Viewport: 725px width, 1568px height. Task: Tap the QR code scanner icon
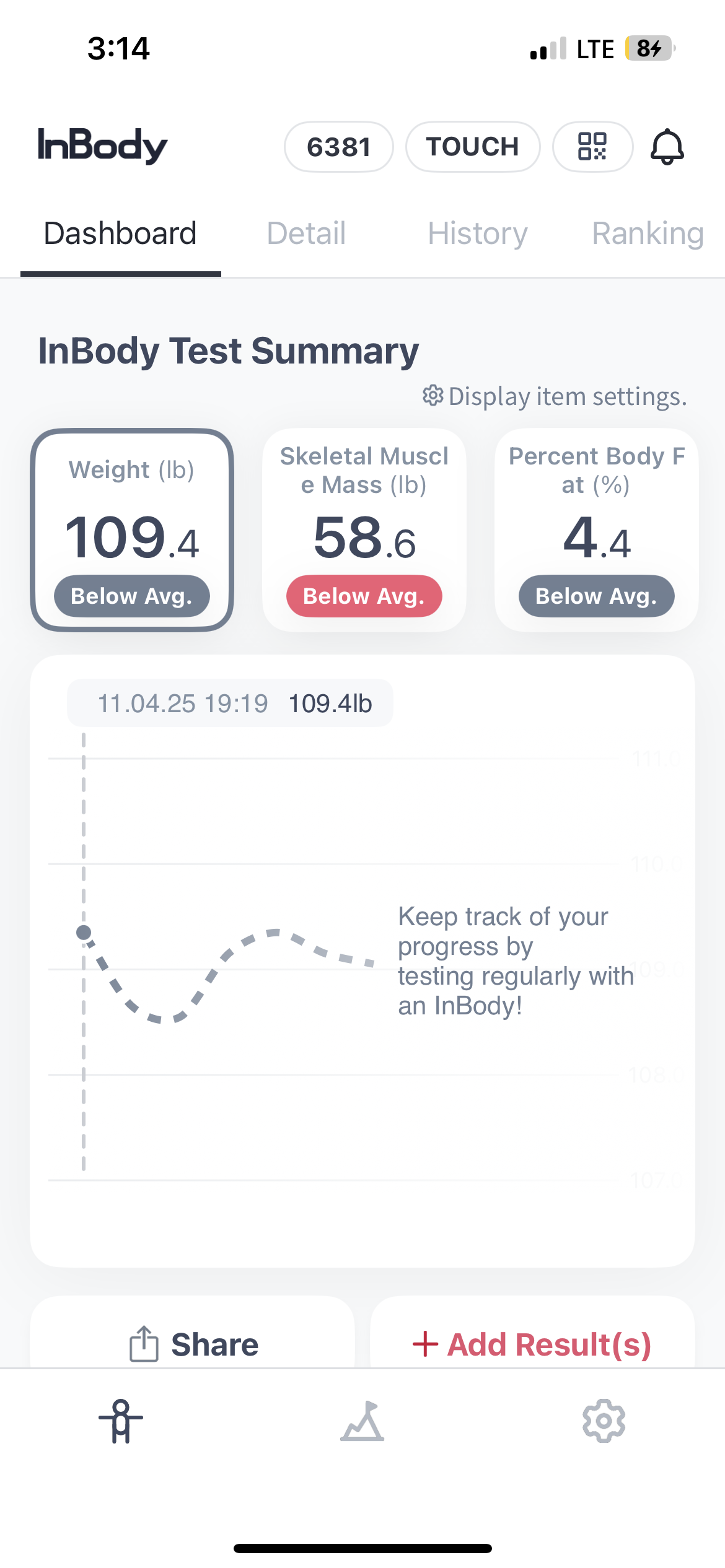[592, 147]
